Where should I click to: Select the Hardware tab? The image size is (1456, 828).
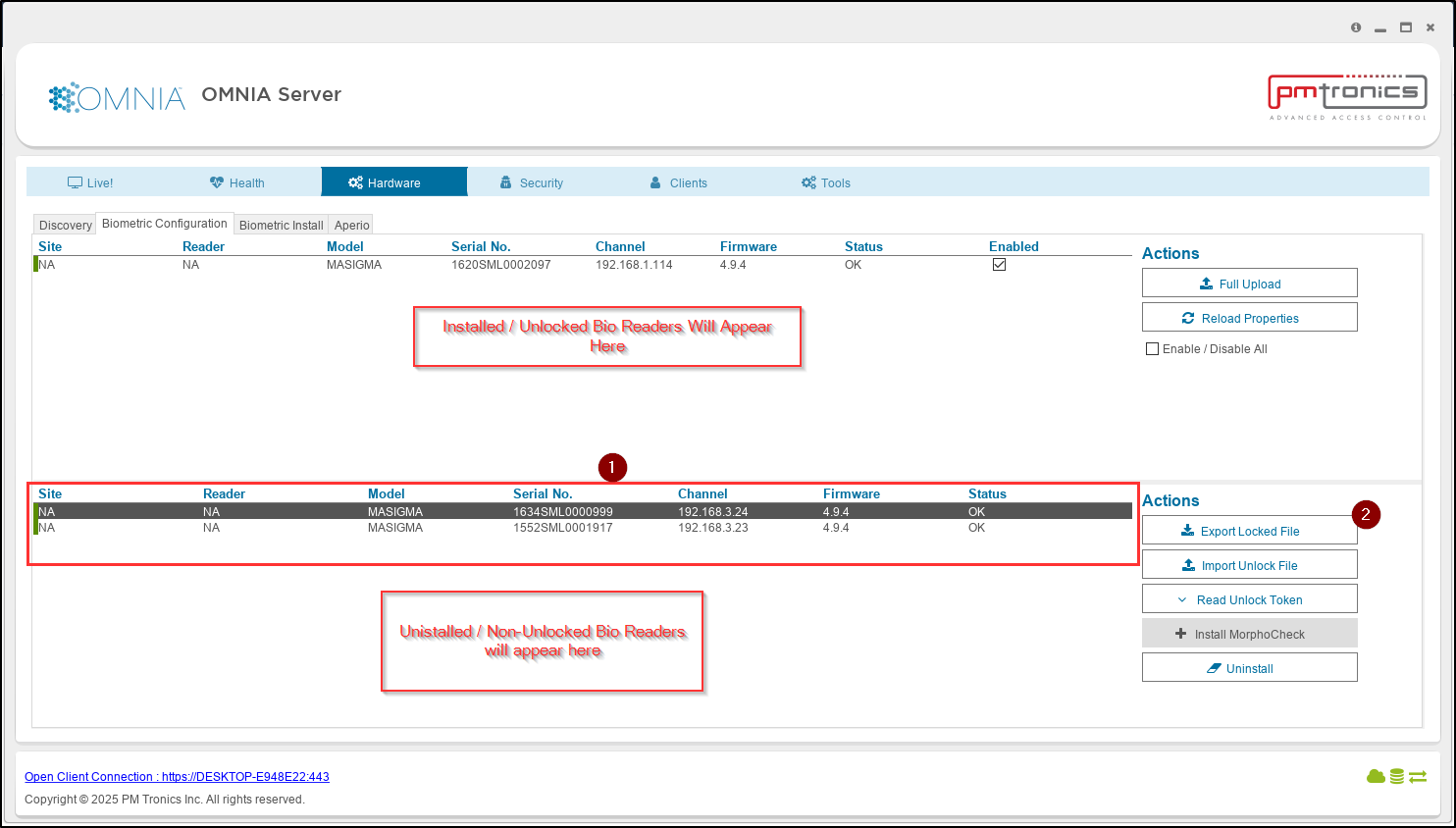393,182
